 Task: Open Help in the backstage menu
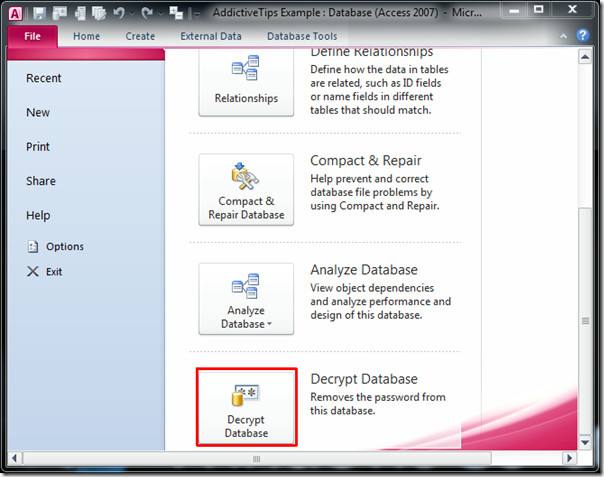[38, 215]
